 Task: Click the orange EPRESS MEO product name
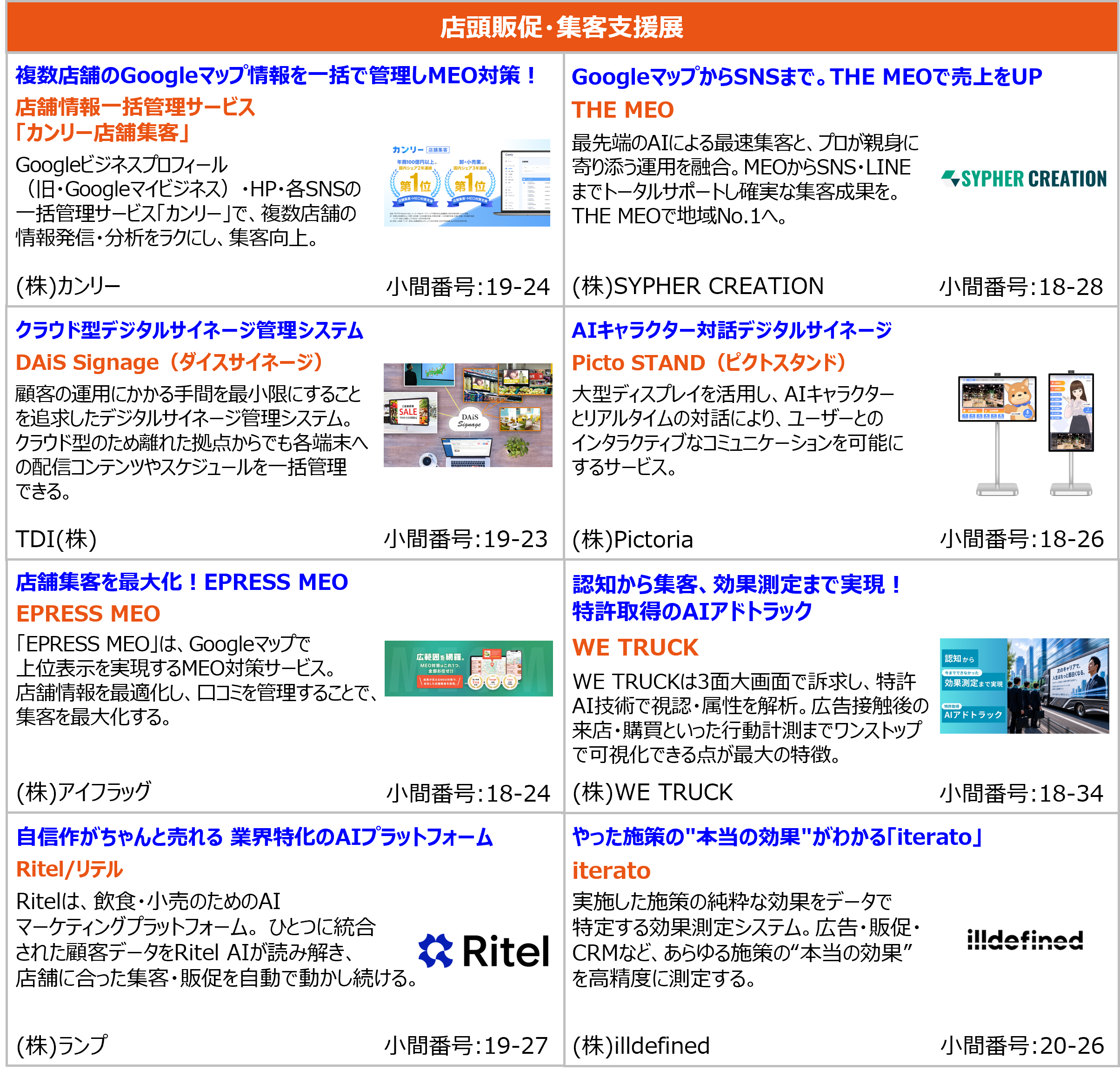(88, 614)
